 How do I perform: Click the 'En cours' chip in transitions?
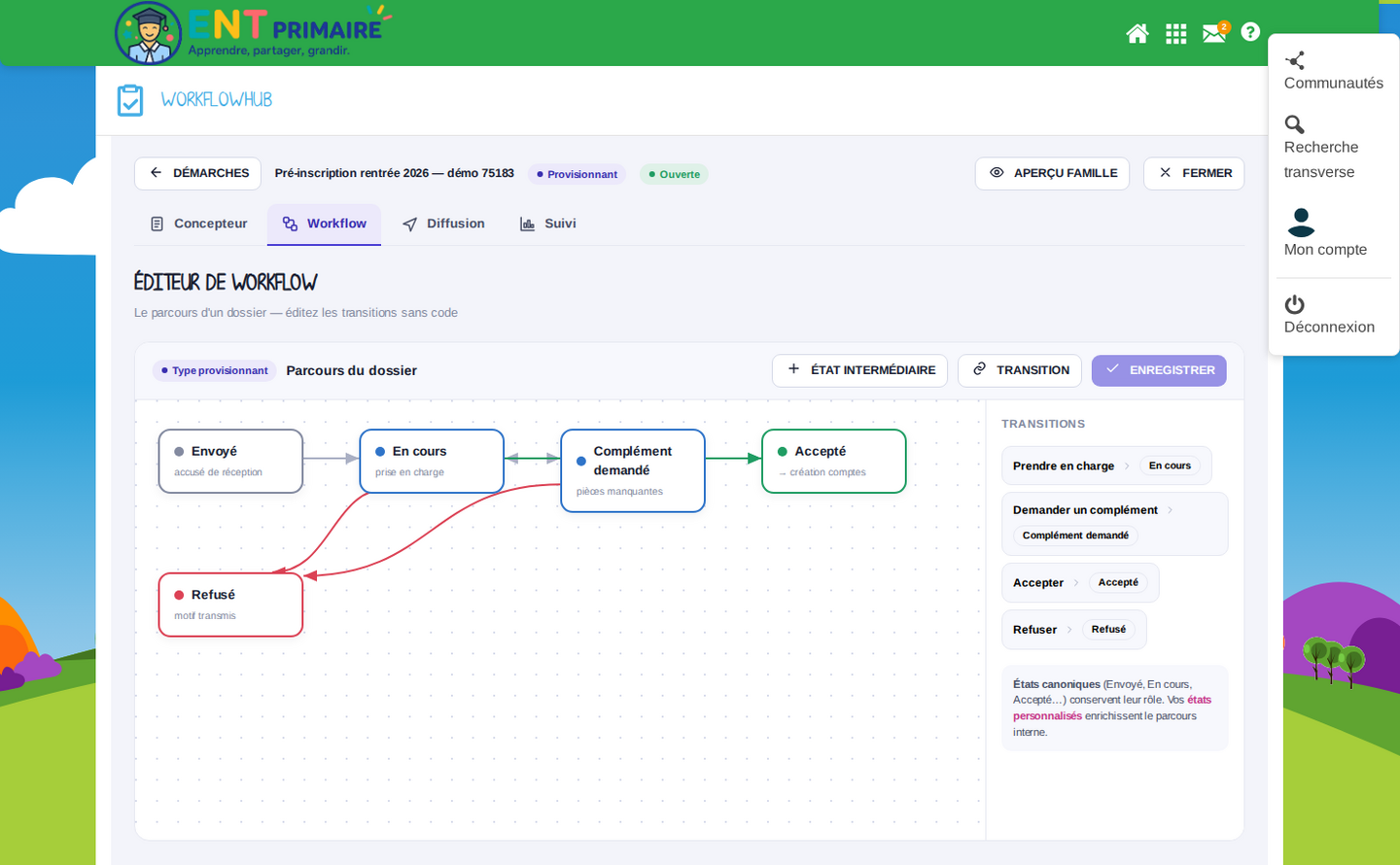pos(1170,466)
